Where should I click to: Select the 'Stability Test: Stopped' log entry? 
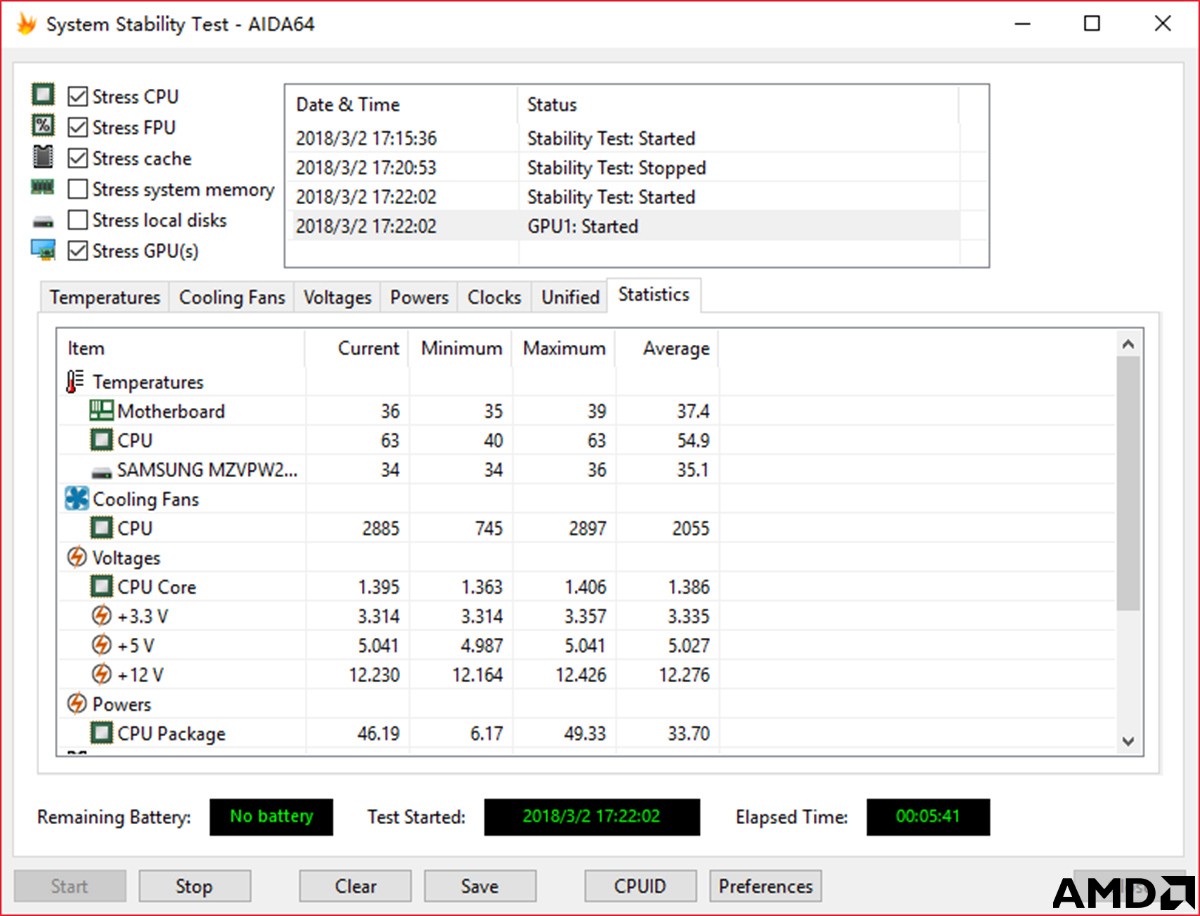pos(617,168)
